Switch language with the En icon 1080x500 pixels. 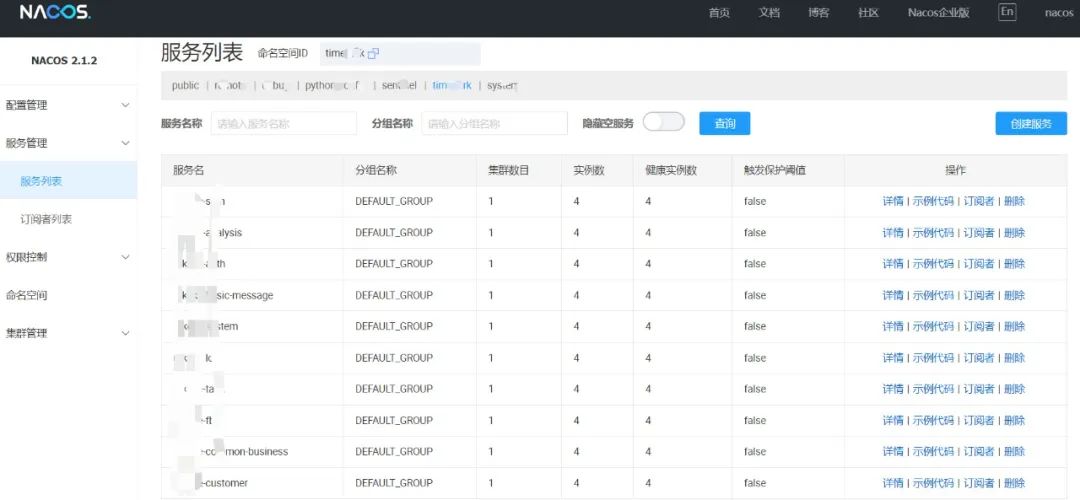[1007, 12]
